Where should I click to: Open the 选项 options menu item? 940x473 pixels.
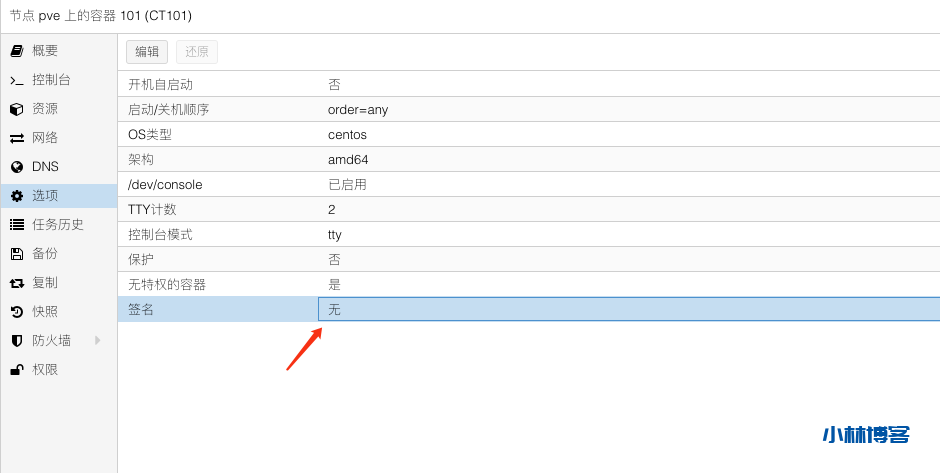coord(45,196)
